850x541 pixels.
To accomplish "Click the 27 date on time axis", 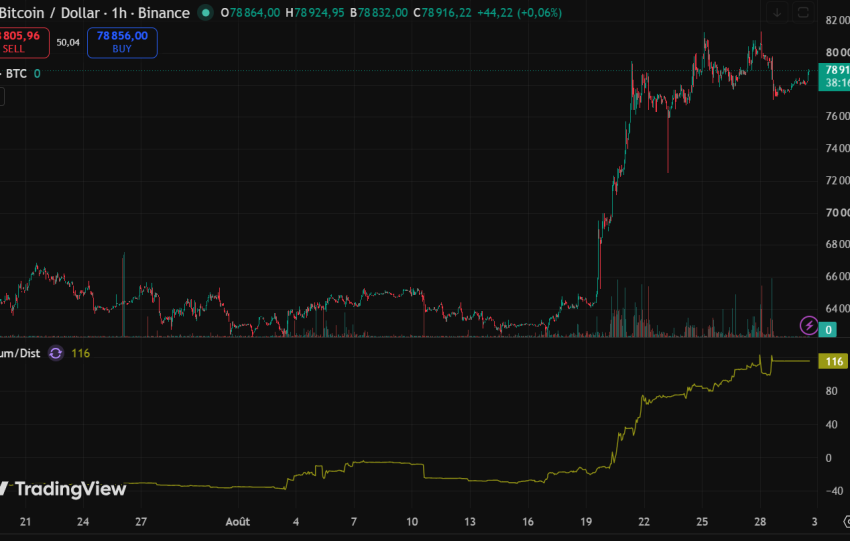I will click(141, 521).
